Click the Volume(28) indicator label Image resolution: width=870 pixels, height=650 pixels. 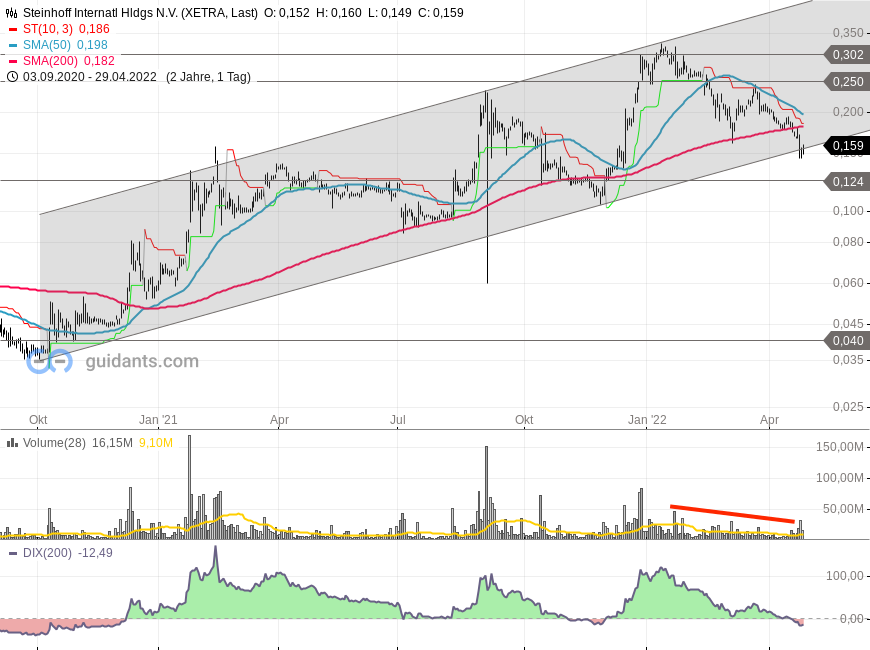click(54, 443)
